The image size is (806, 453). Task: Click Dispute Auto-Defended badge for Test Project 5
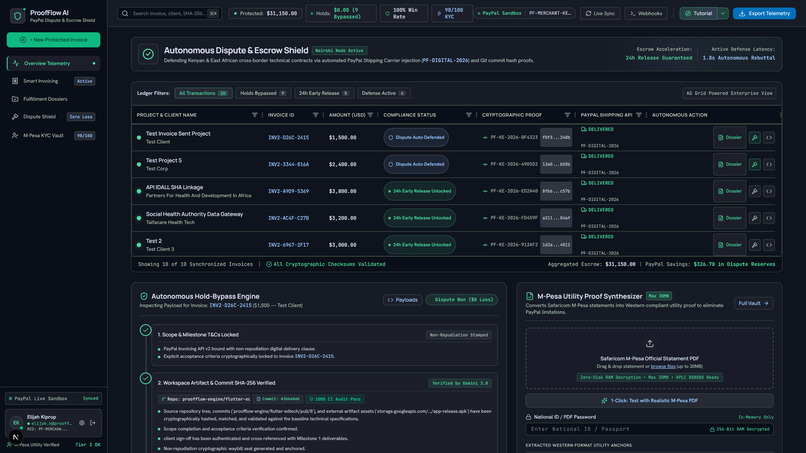(416, 165)
